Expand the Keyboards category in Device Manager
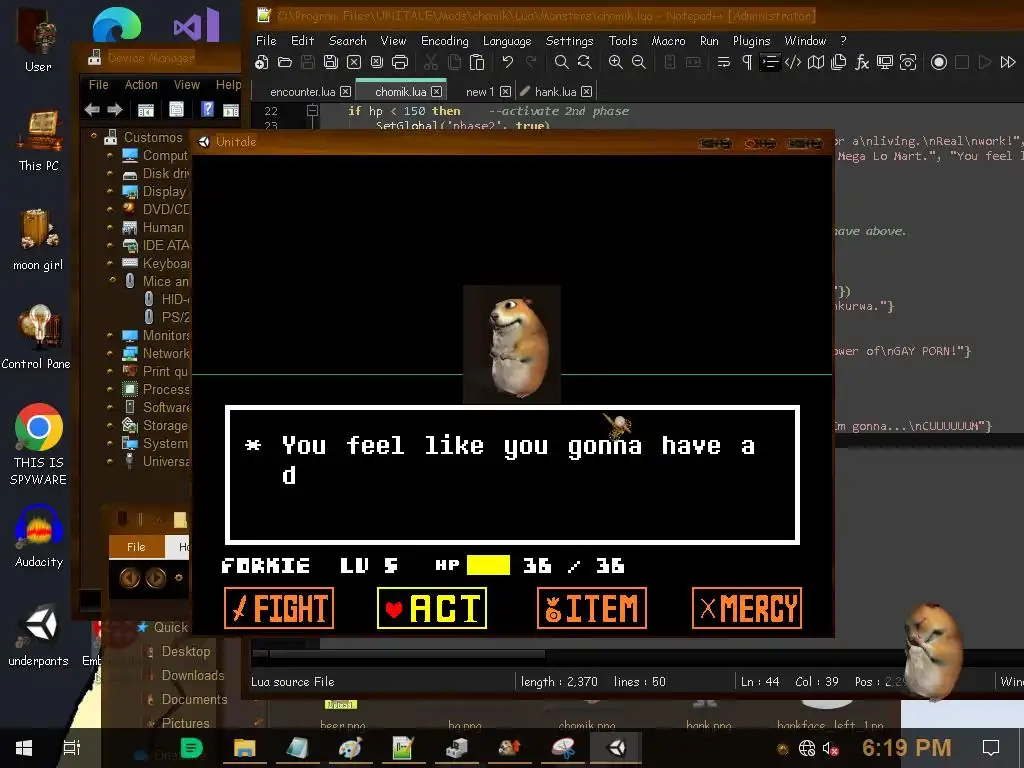1024x768 pixels. 110,263
